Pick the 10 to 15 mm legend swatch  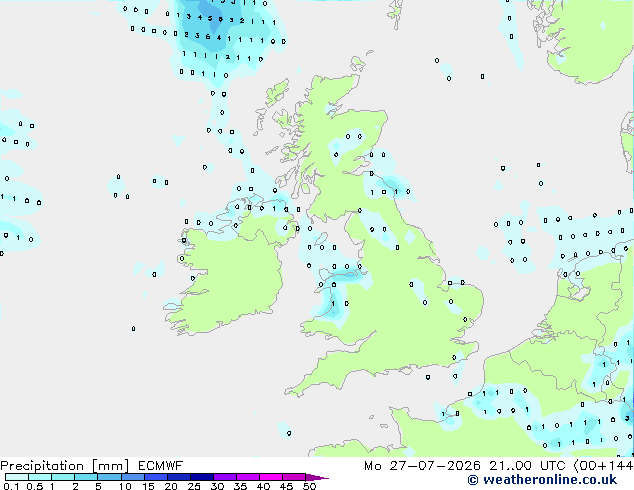(133, 477)
